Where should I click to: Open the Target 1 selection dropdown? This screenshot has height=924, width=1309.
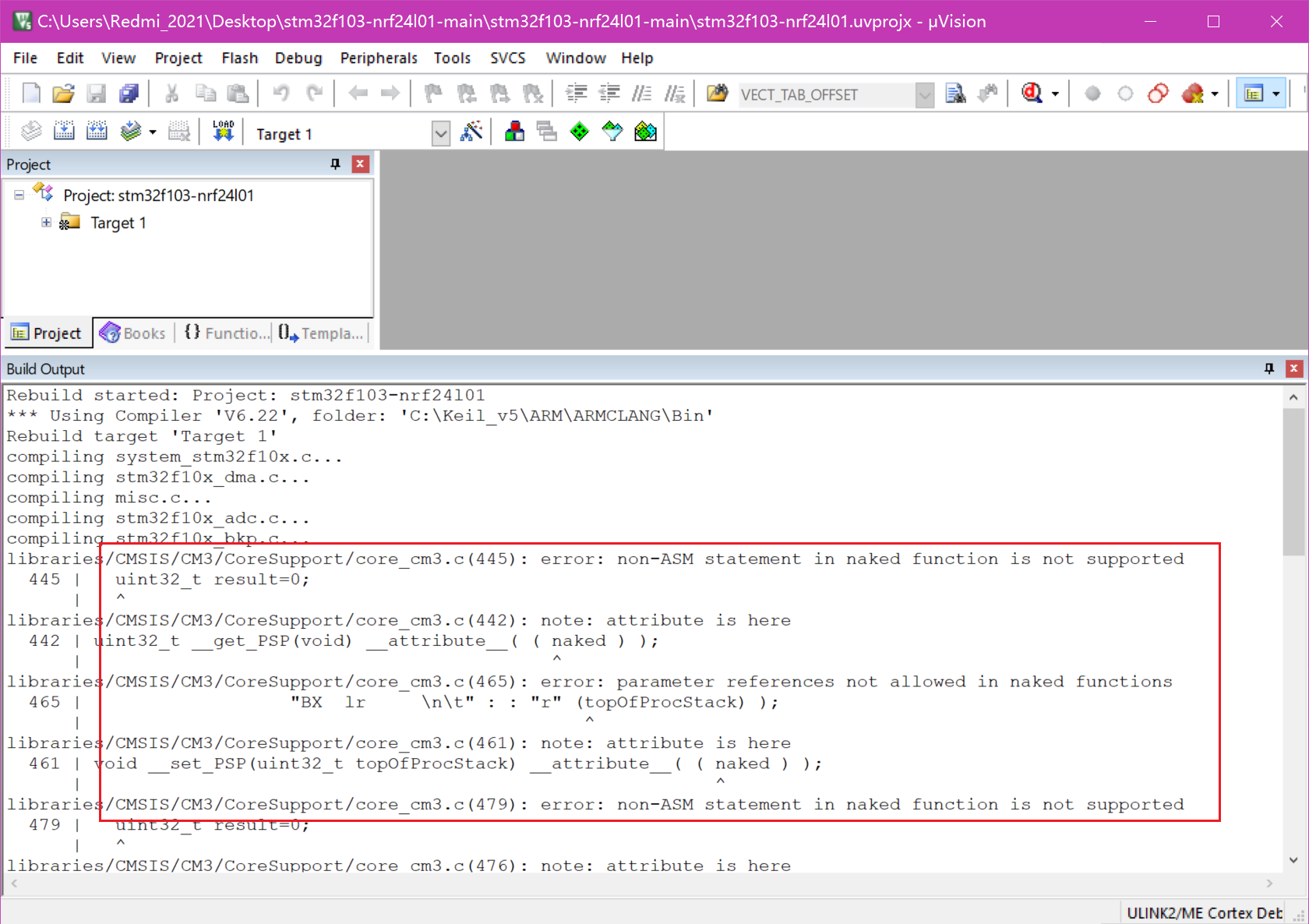tap(441, 133)
